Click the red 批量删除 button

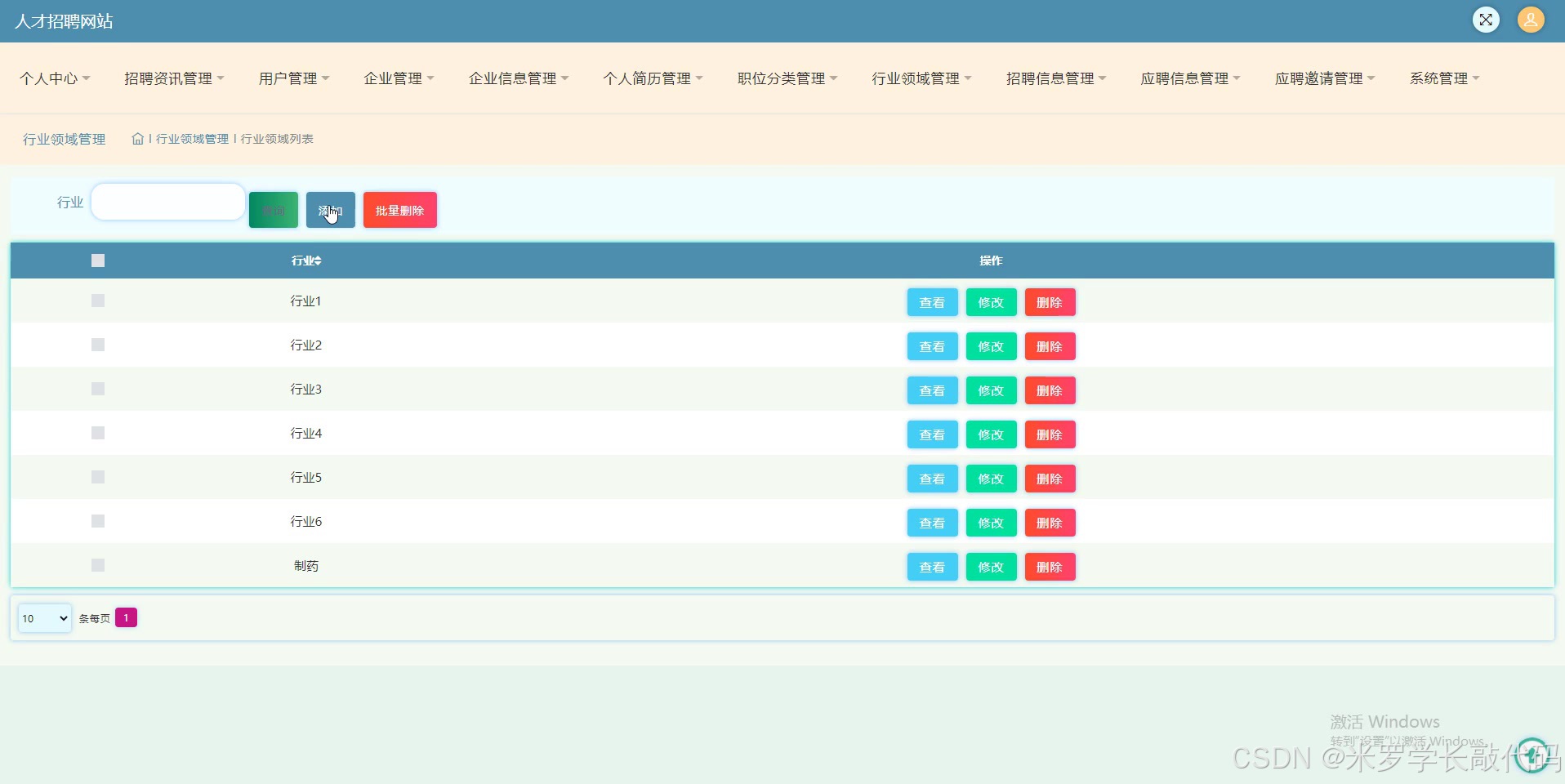(x=400, y=210)
